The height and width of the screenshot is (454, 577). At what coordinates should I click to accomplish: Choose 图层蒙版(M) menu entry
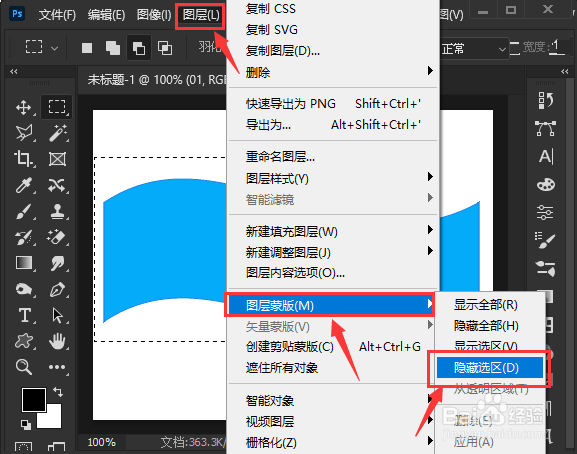[330, 305]
